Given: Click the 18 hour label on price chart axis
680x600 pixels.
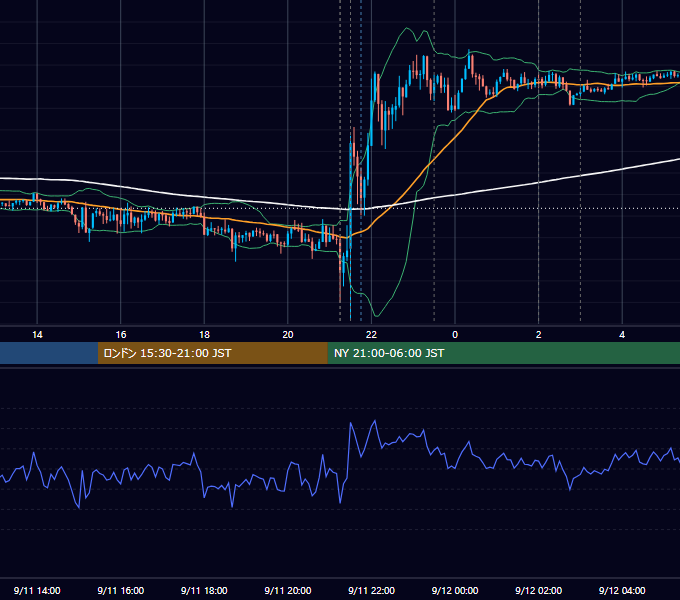Looking at the screenshot, I should tap(204, 335).
